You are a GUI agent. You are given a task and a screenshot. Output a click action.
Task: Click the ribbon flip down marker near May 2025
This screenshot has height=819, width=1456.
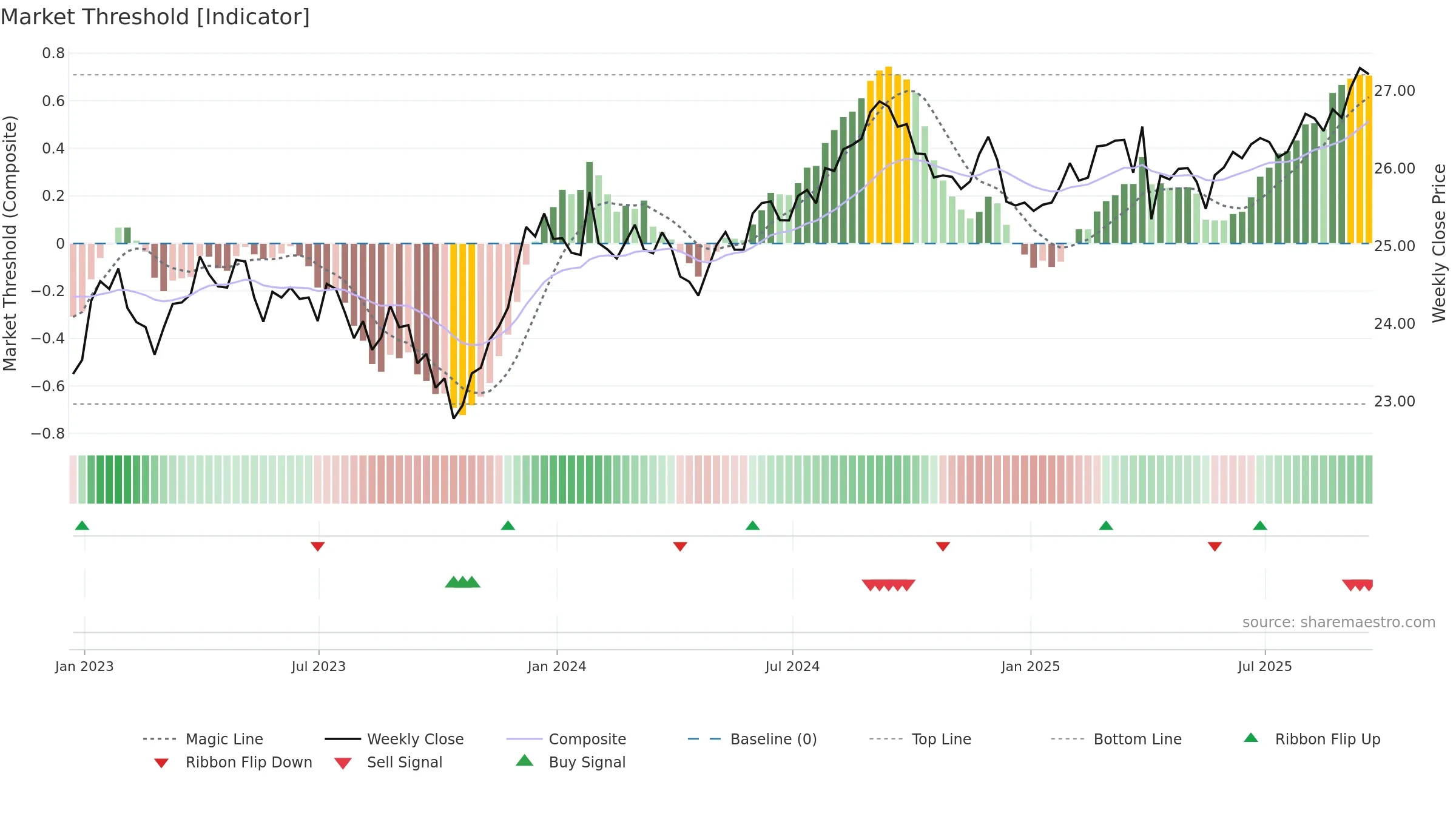[x=1215, y=547]
